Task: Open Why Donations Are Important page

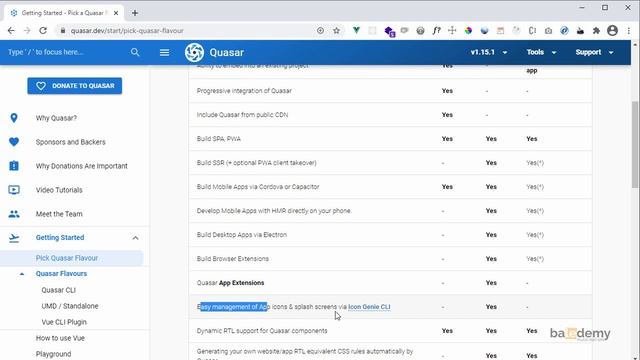Action: click(82, 166)
